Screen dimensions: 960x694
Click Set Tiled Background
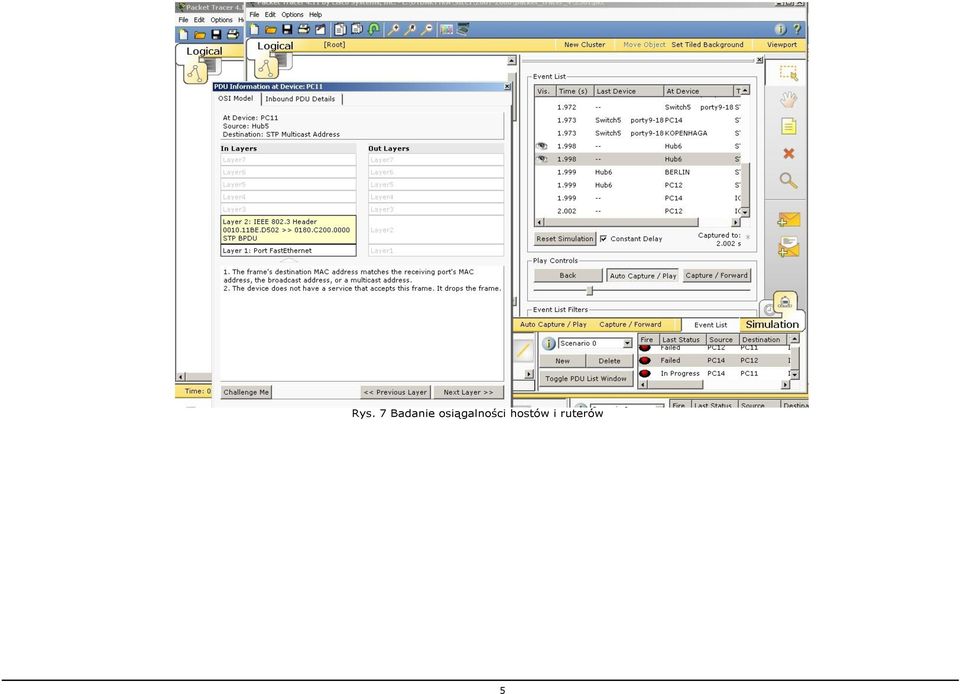pyautogui.click(x=707, y=45)
